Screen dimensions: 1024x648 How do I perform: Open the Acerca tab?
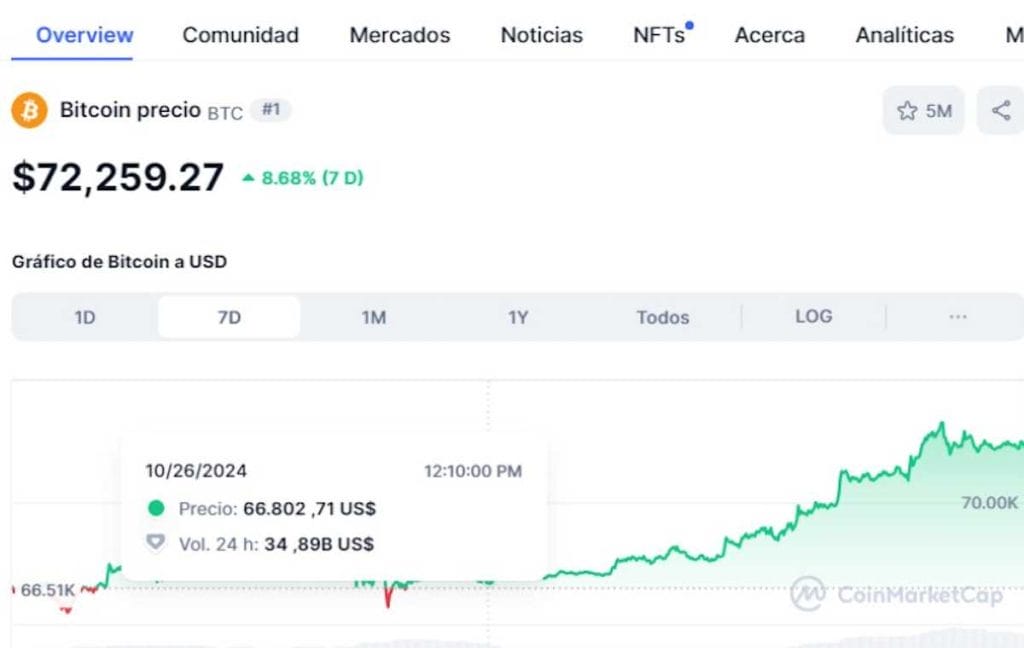[769, 35]
